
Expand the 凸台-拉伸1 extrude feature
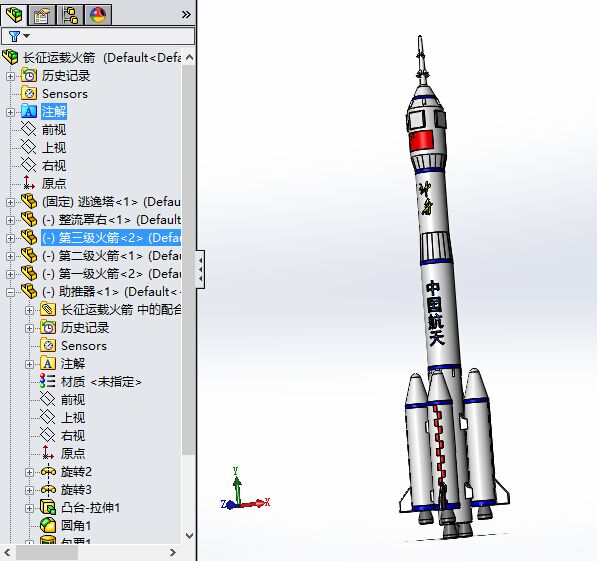[x=29, y=508]
